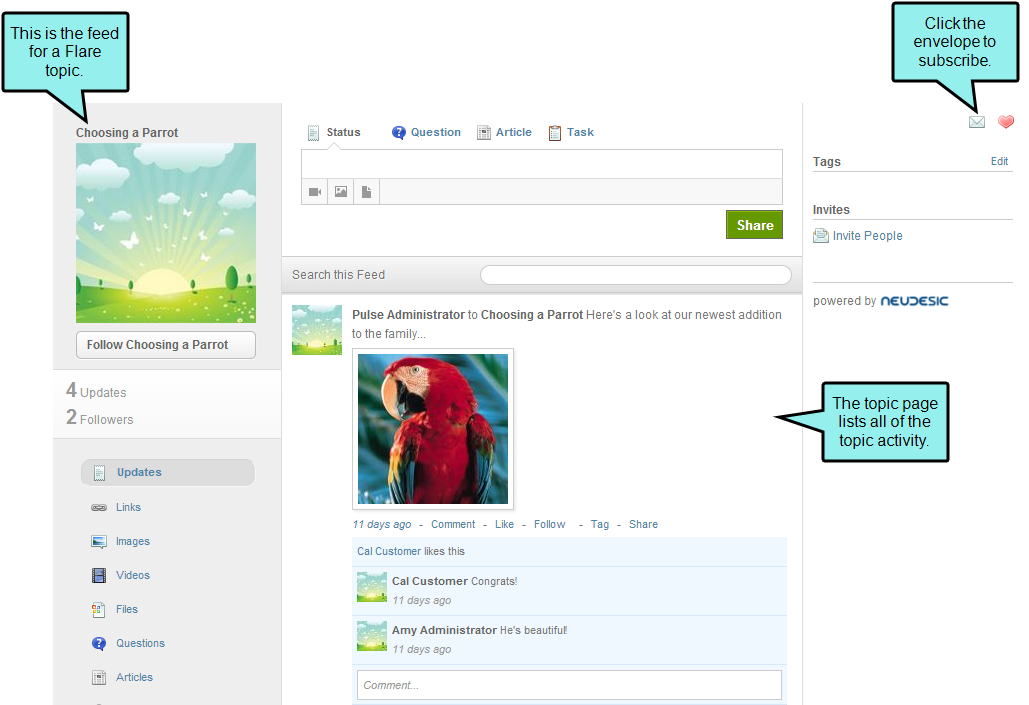
Task: Open Files from the sidebar
Action: 128,609
